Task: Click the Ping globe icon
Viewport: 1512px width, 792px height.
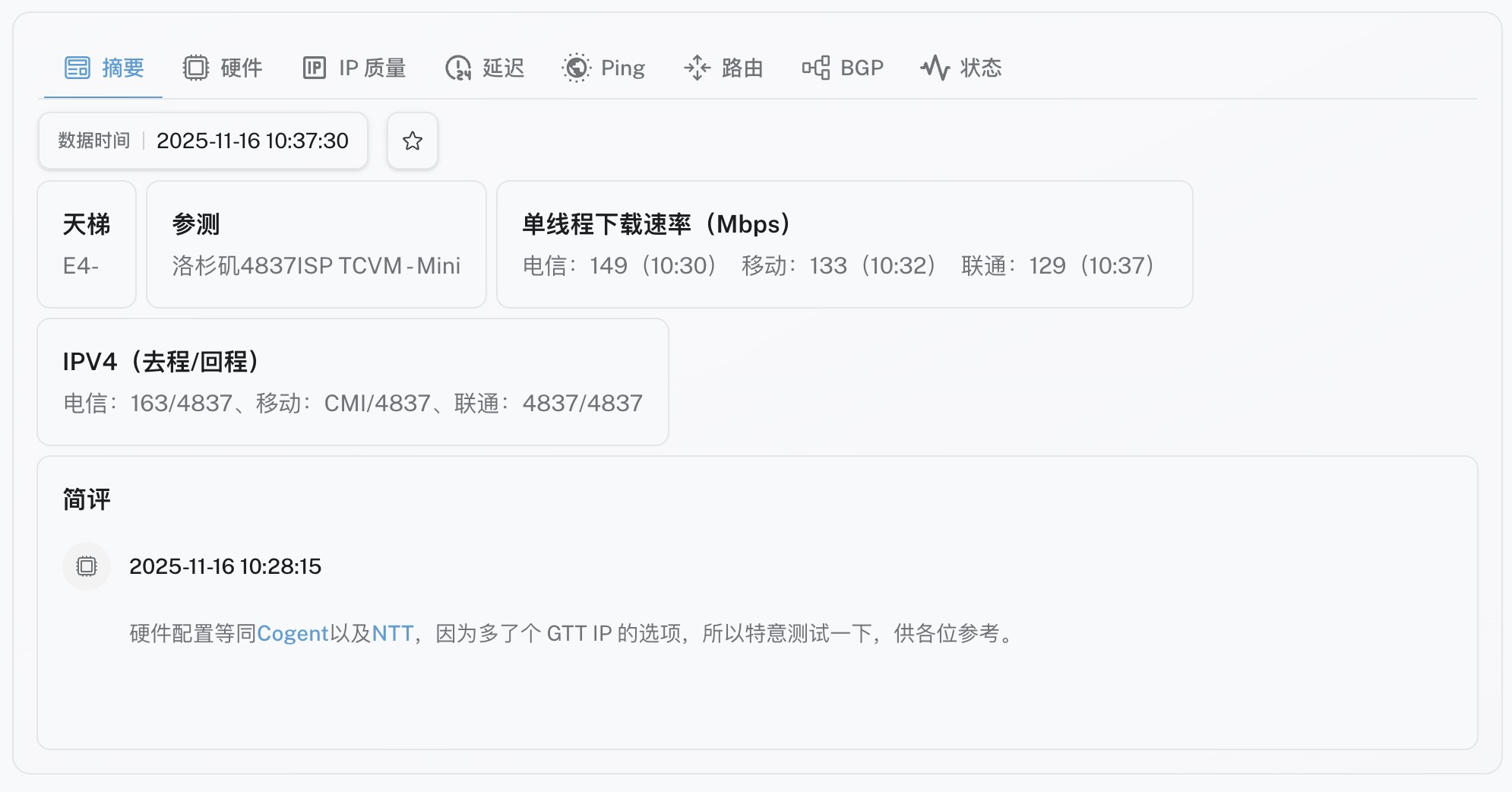Action: click(x=576, y=68)
